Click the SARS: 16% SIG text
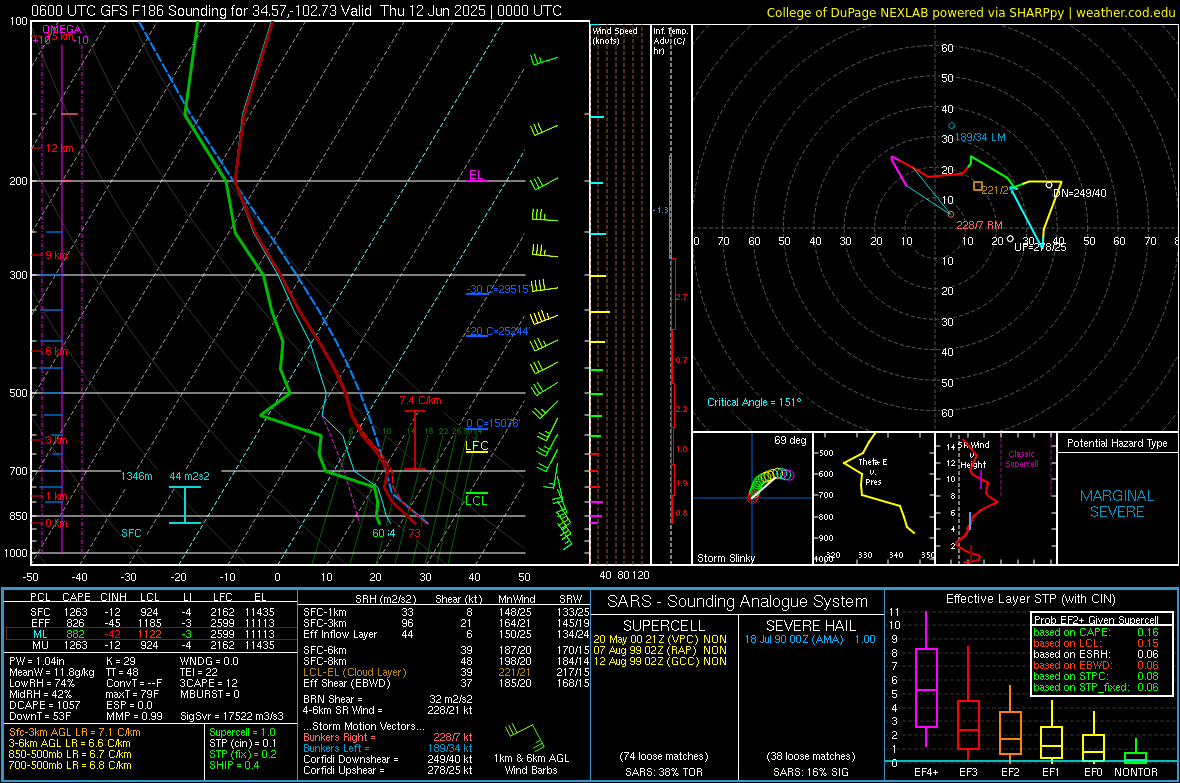 (810, 772)
